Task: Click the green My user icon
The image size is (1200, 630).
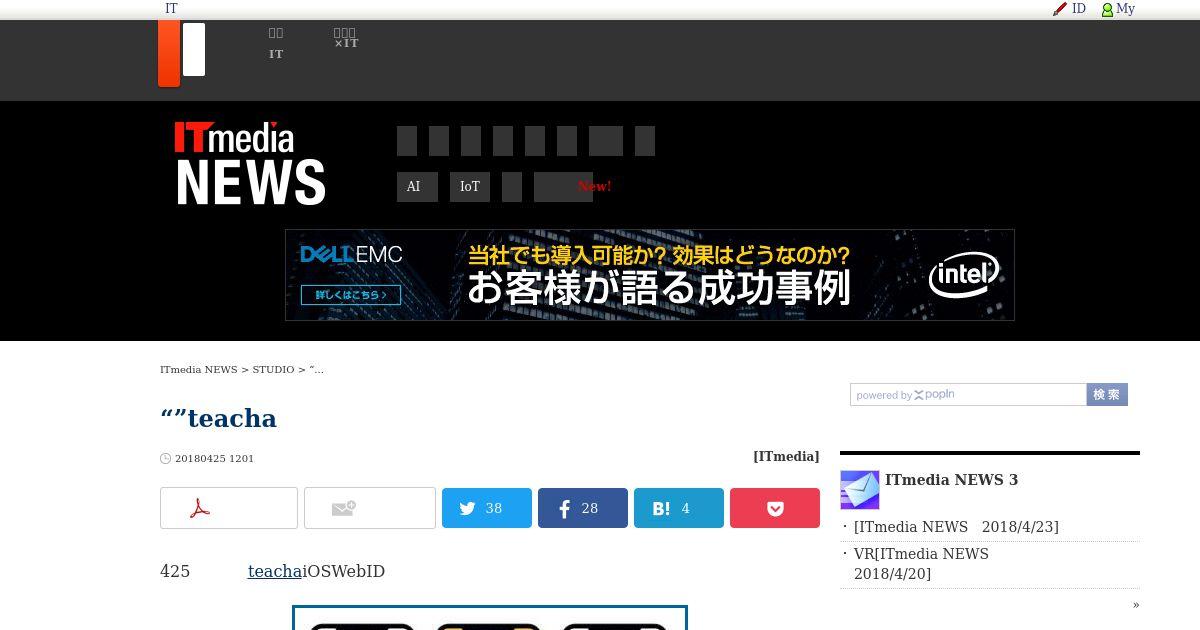Action: [x=1107, y=10]
